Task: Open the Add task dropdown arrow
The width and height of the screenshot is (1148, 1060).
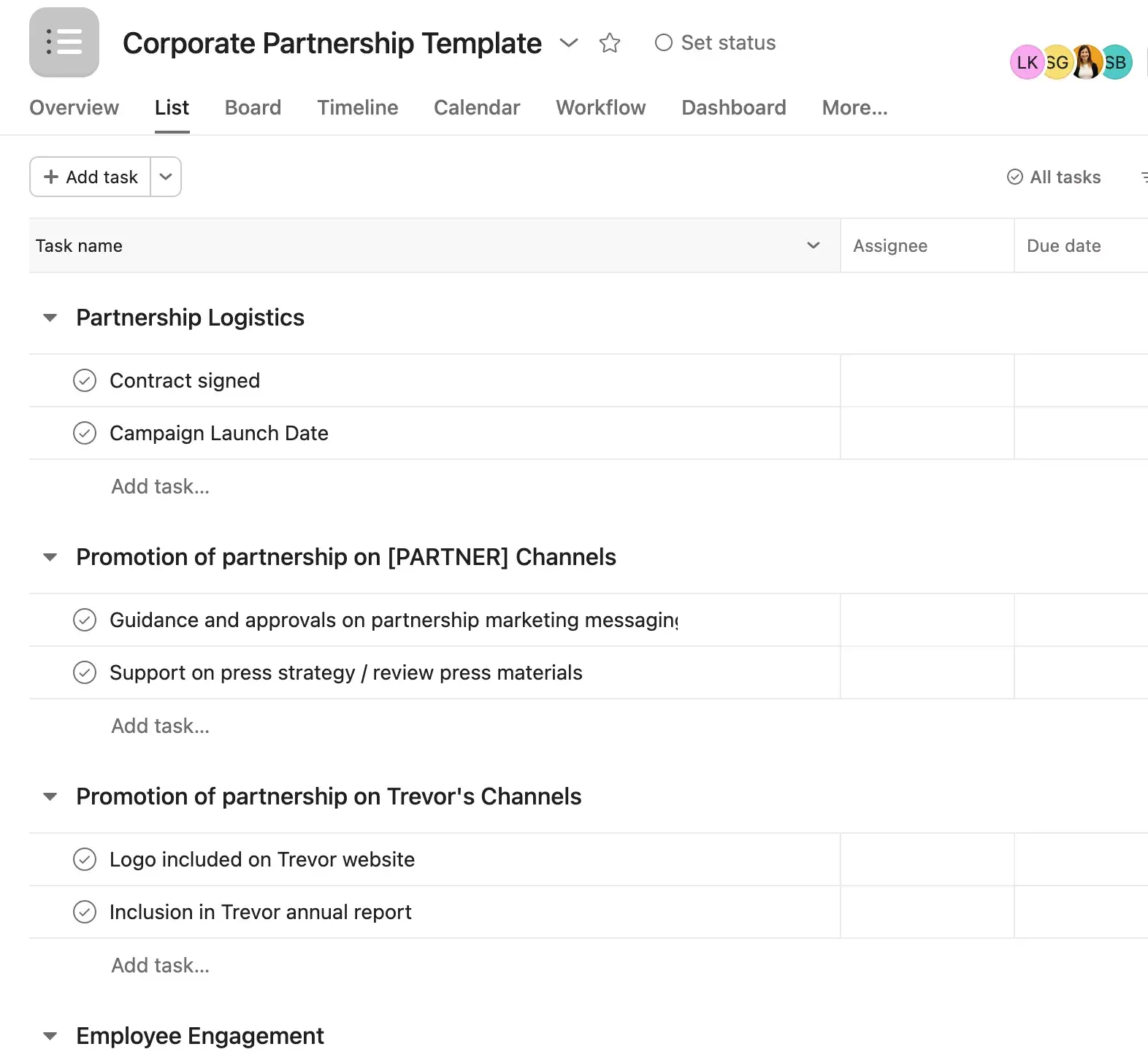Action: (166, 177)
